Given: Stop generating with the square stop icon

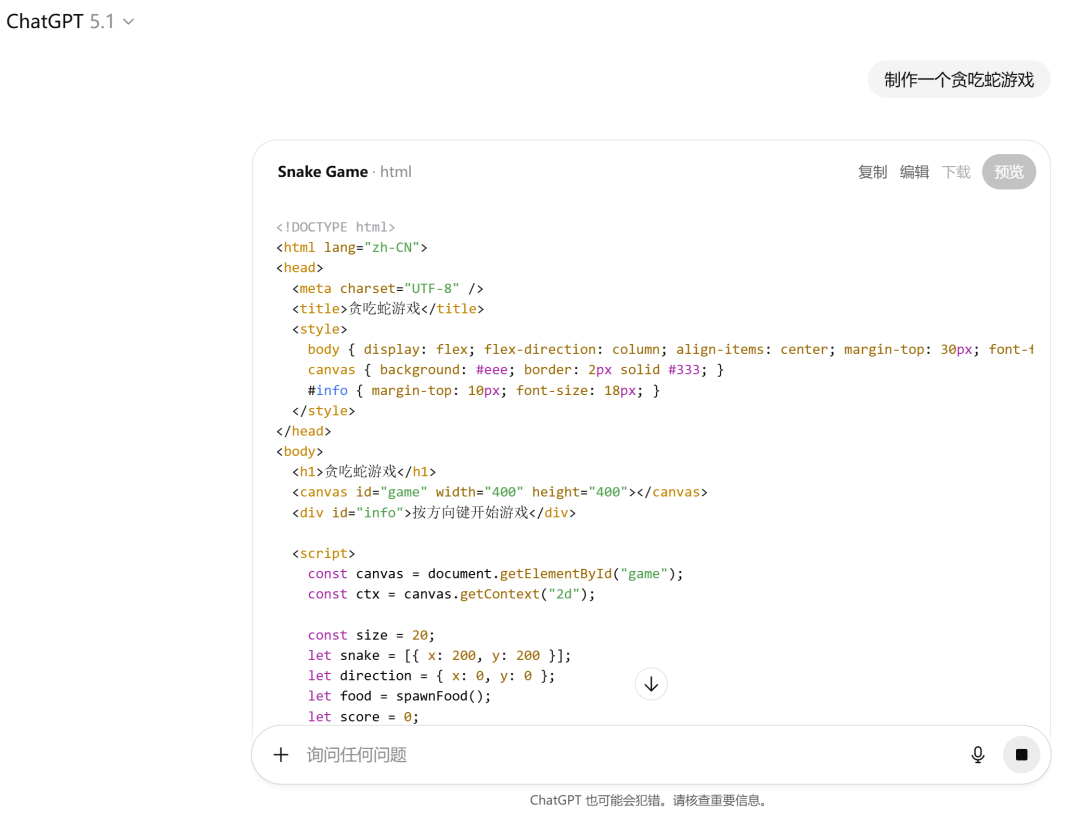Looking at the screenshot, I should [1021, 755].
